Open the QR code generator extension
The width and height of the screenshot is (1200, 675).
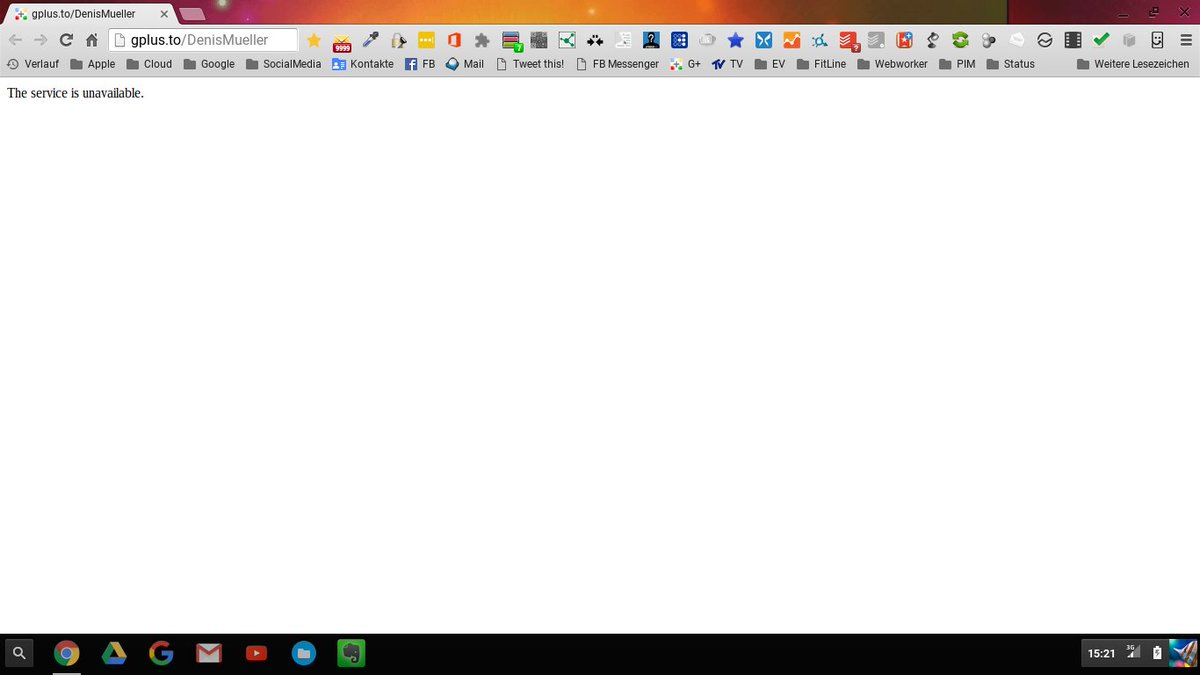(539, 40)
